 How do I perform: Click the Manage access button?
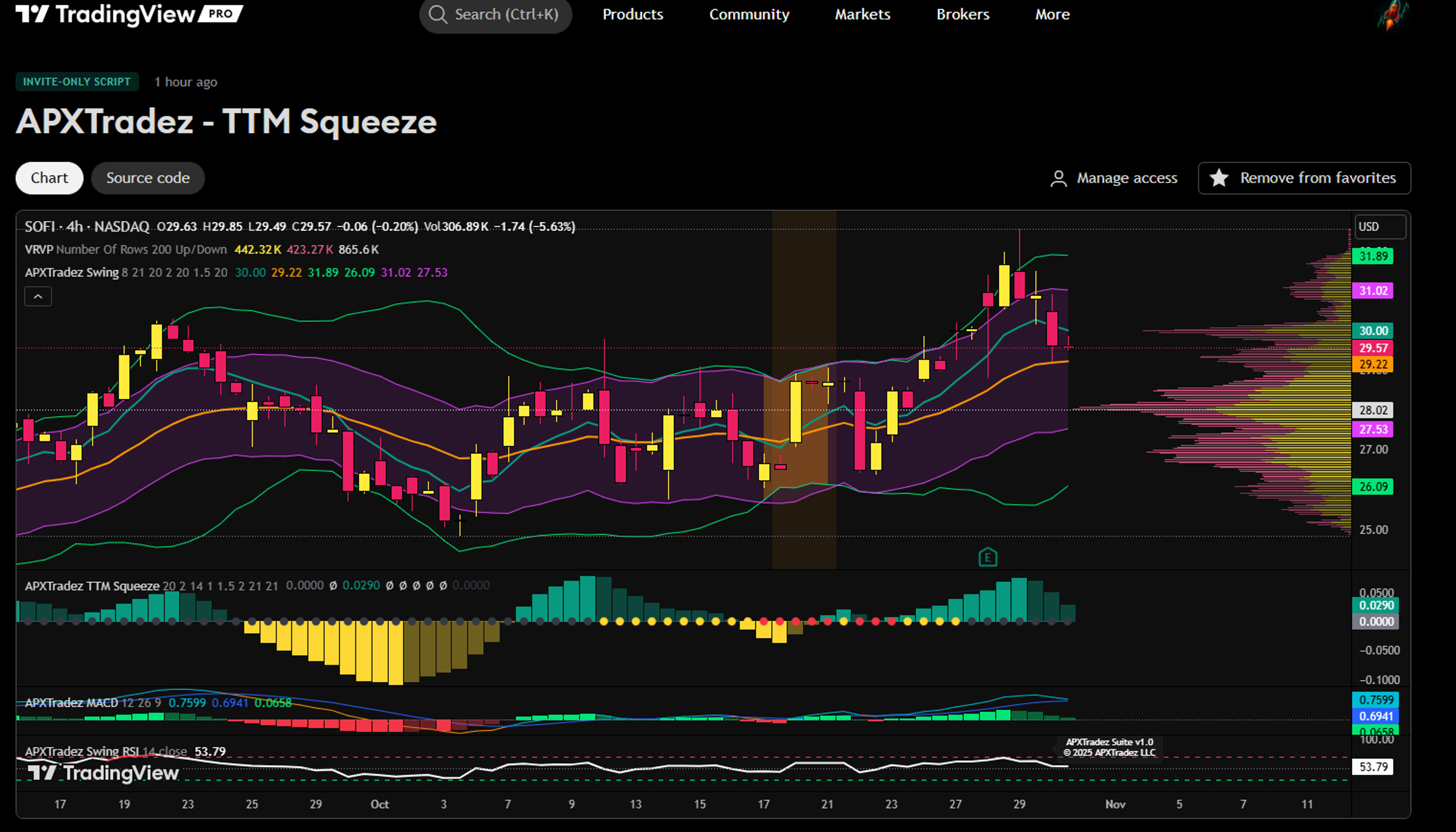coord(1114,178)
